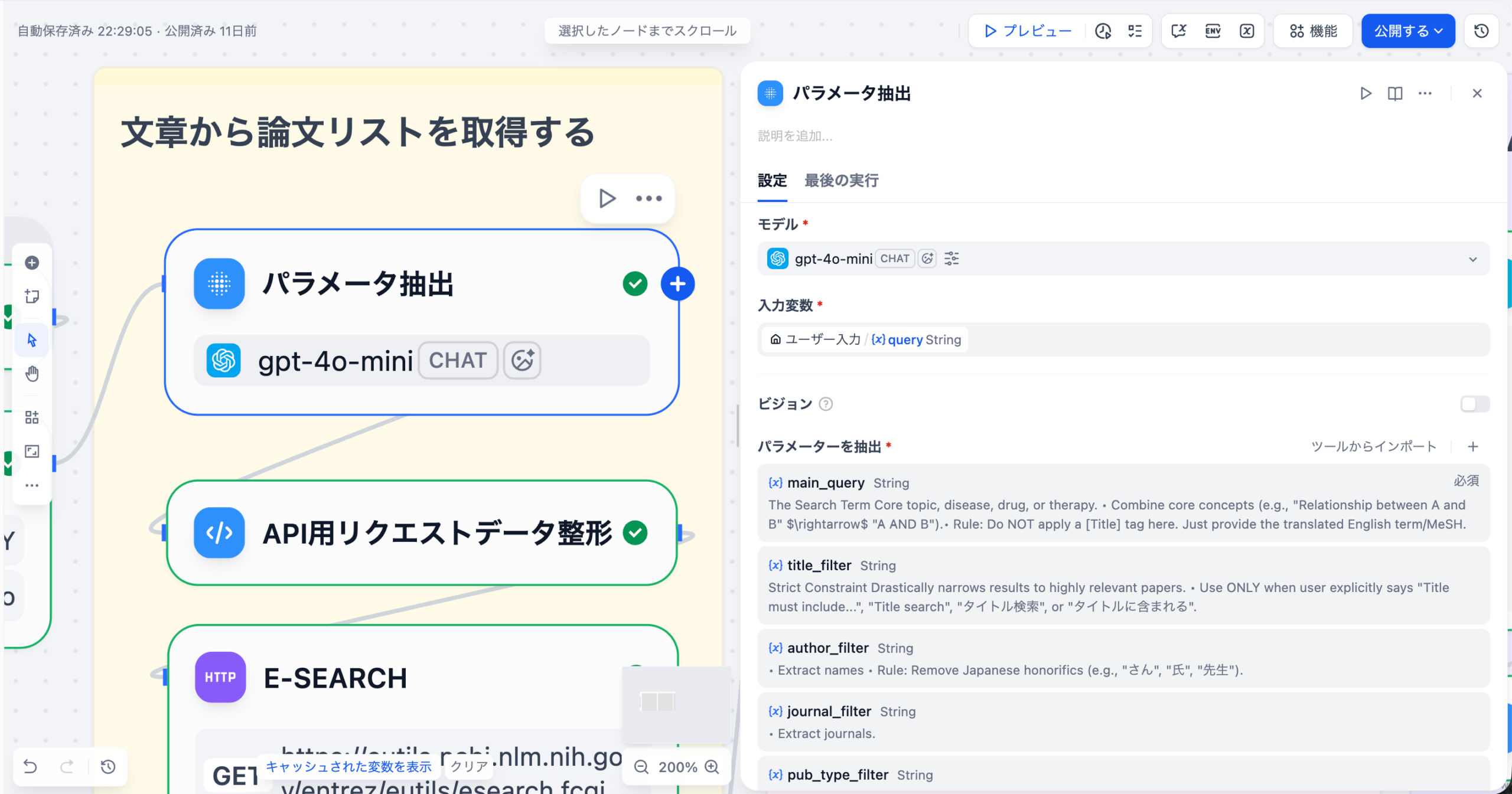Switch to the 最後の実行 tab
Viewport: 1512px width, 794px height.
point(841,180)
